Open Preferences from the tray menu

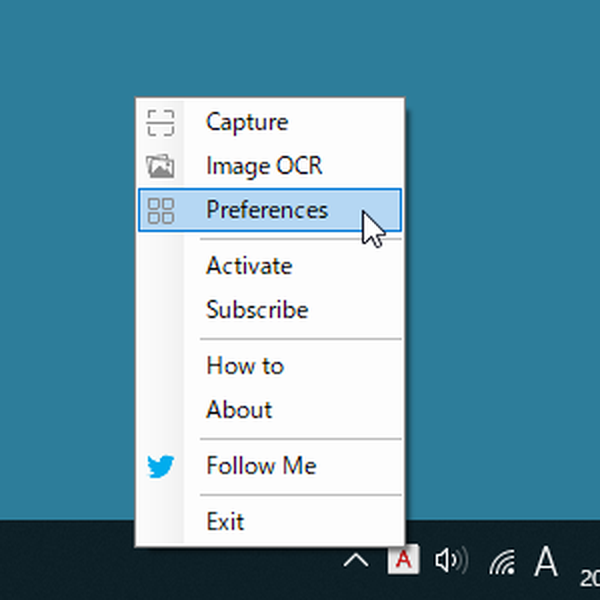[270, 210]
